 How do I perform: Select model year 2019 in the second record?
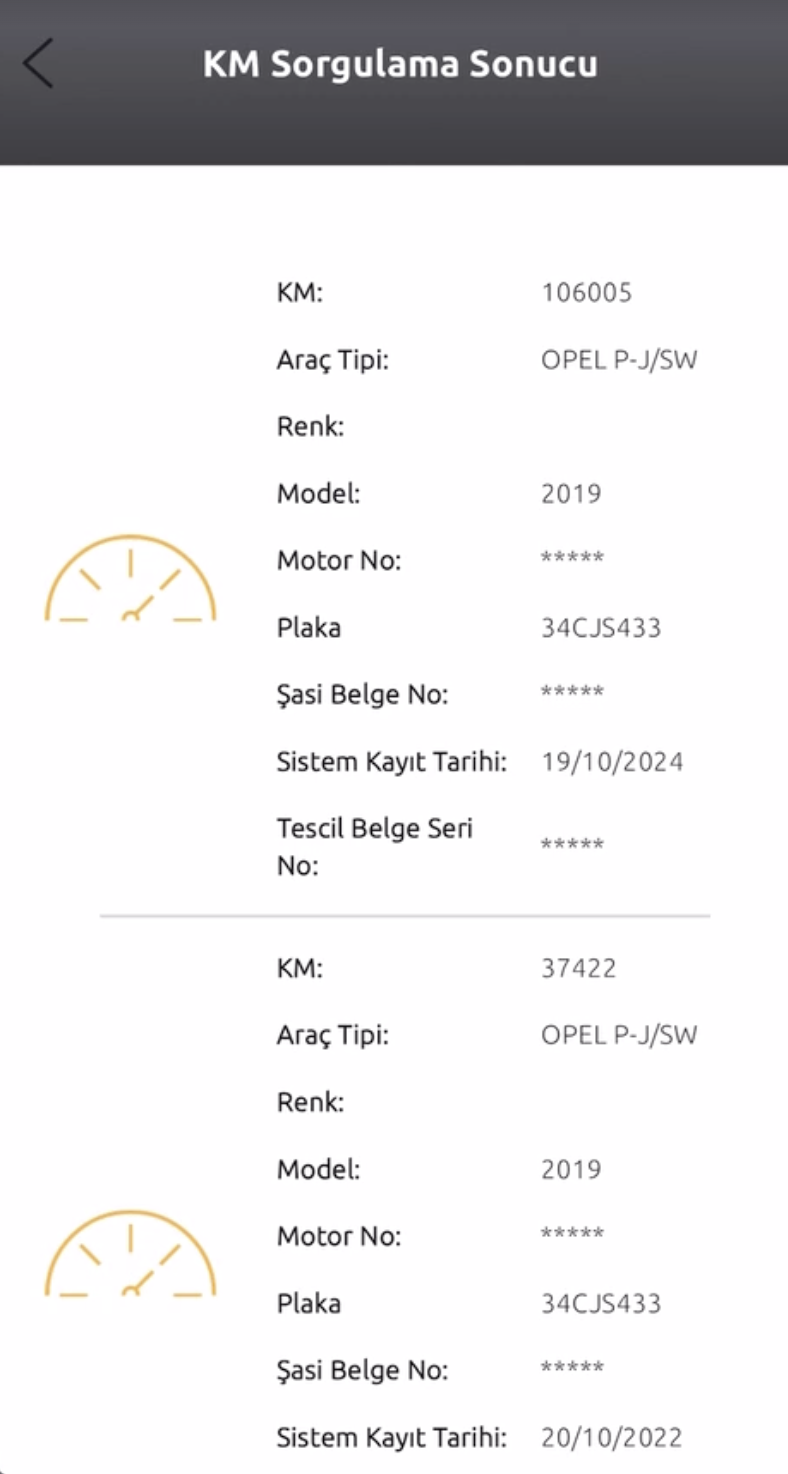pos(571,1169)
